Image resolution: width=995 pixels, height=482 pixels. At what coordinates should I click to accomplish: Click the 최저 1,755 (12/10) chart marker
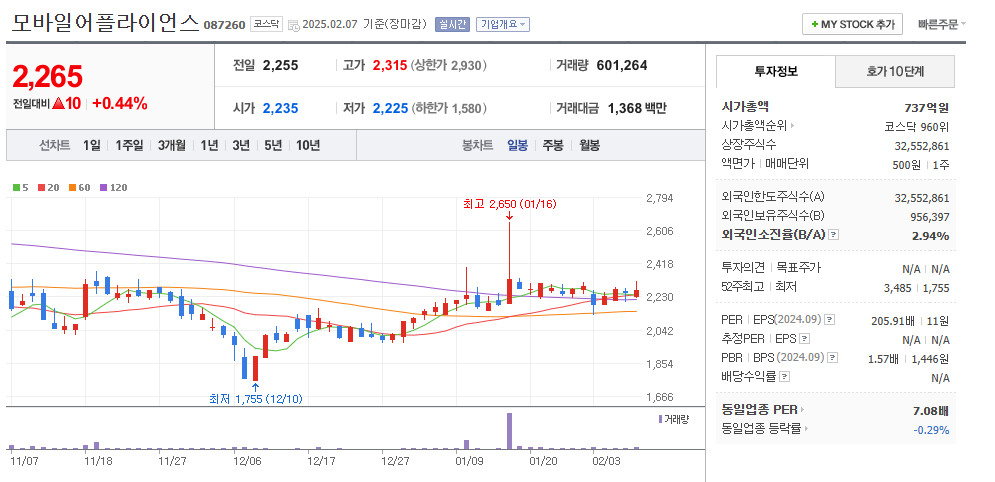pos(256,399)
